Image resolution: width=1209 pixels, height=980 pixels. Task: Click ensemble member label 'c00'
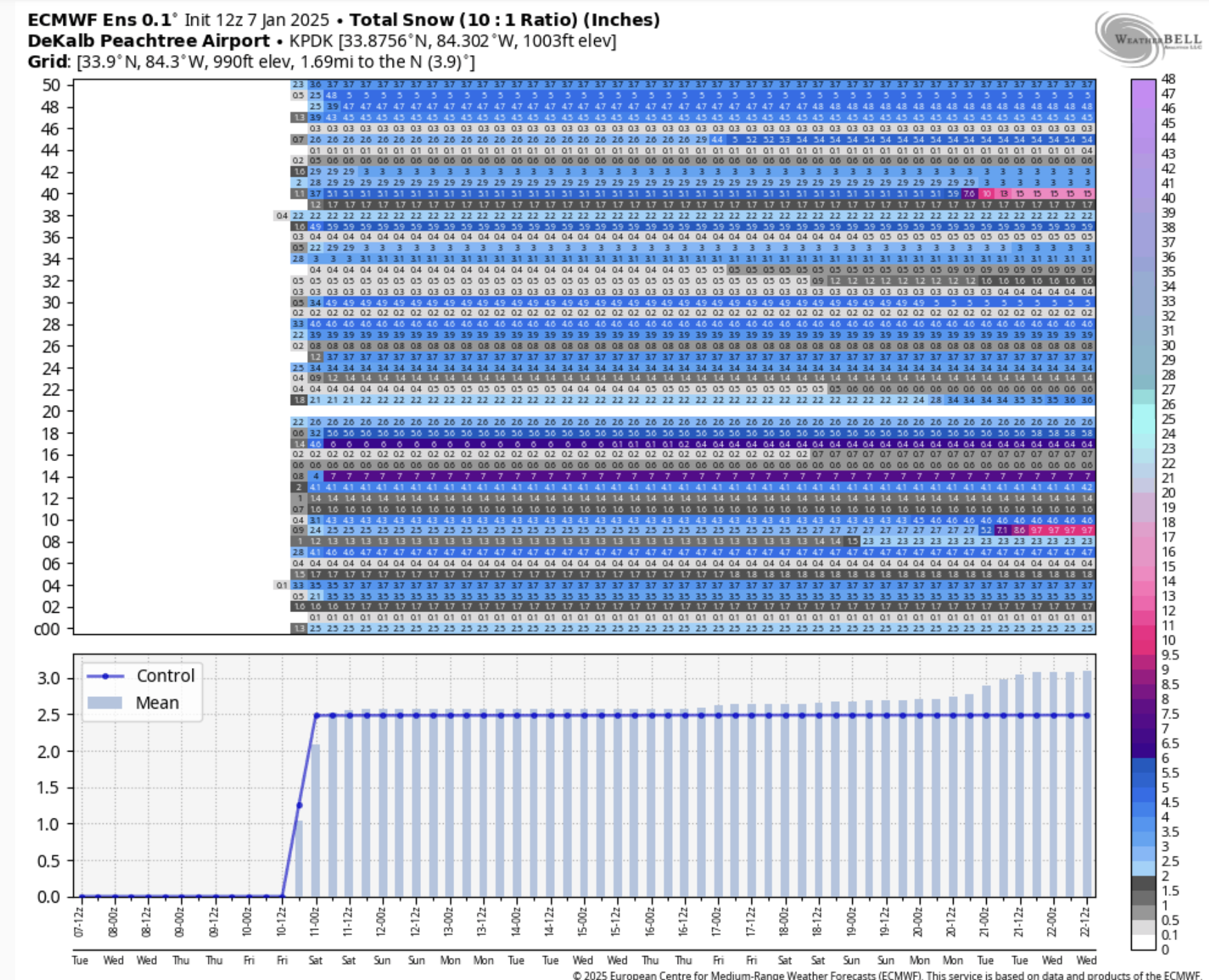pos(47,629)
